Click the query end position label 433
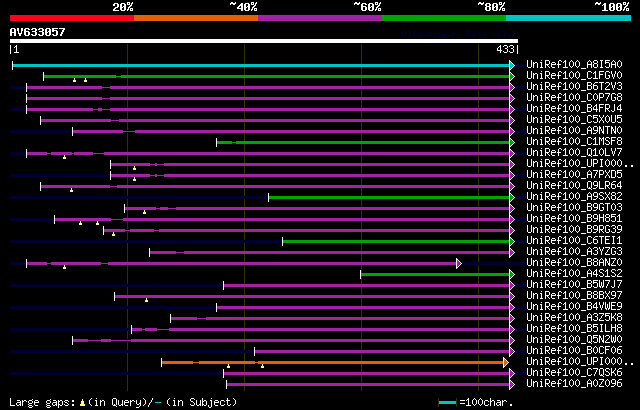Screen dimensions: 640x410 tap(505, 49)
